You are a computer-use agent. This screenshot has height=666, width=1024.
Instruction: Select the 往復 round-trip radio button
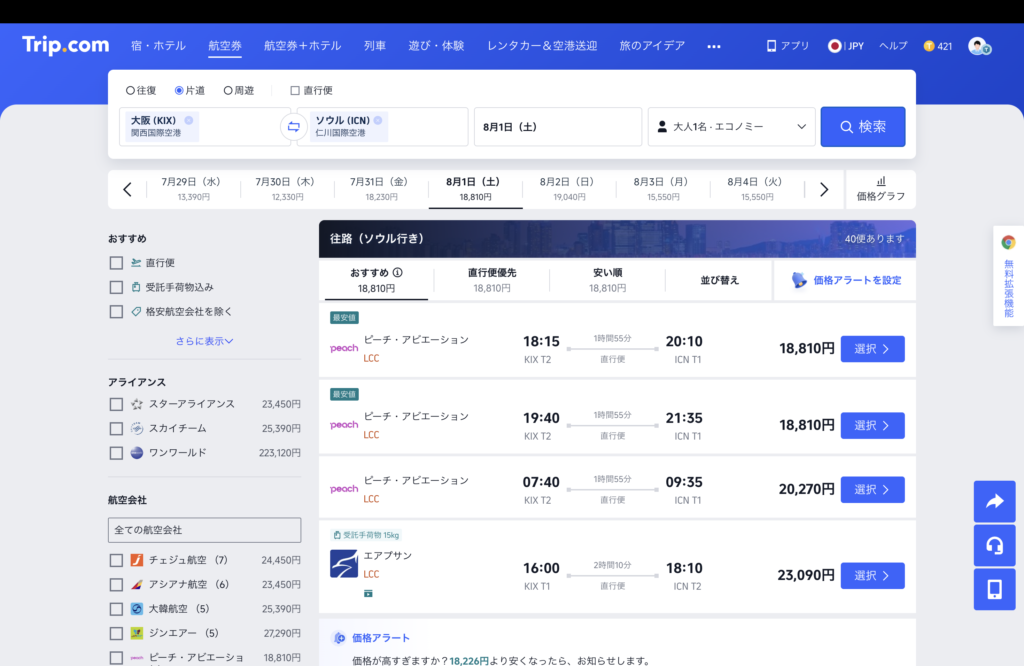(x=131, y=90)
